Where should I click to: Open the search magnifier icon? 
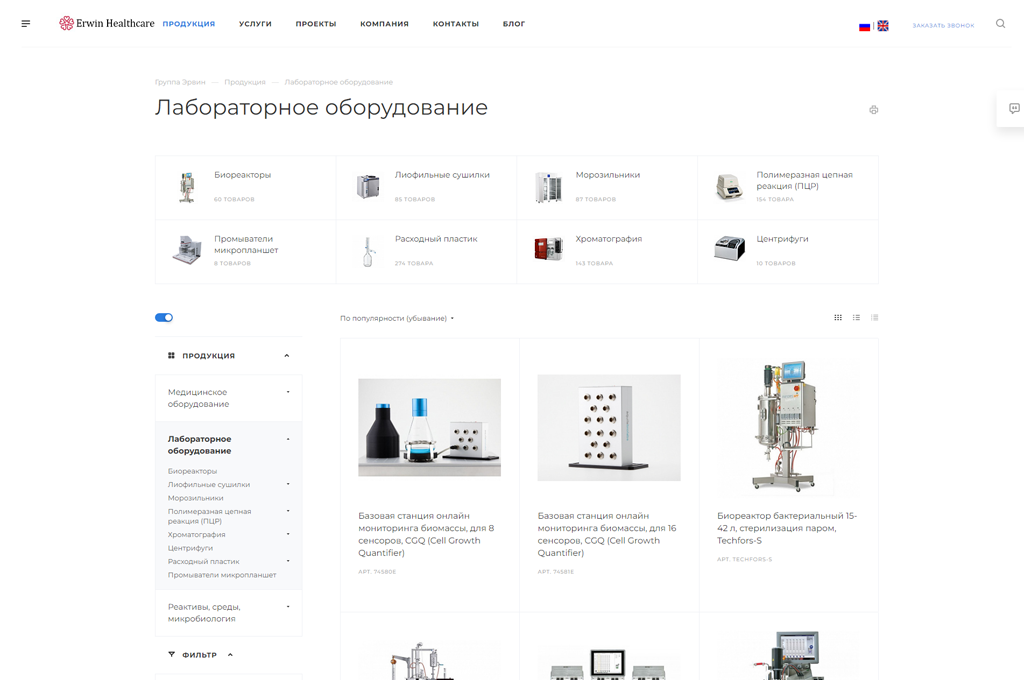pos(1000,24)
